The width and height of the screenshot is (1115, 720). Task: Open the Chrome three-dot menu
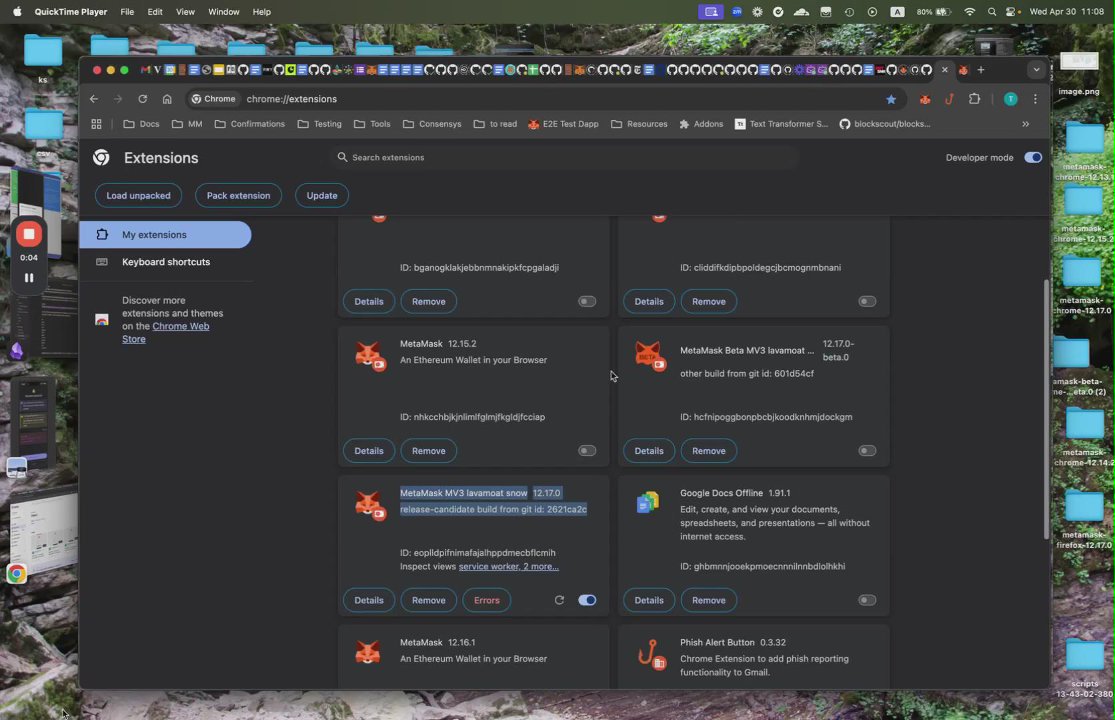(1035, 99)
